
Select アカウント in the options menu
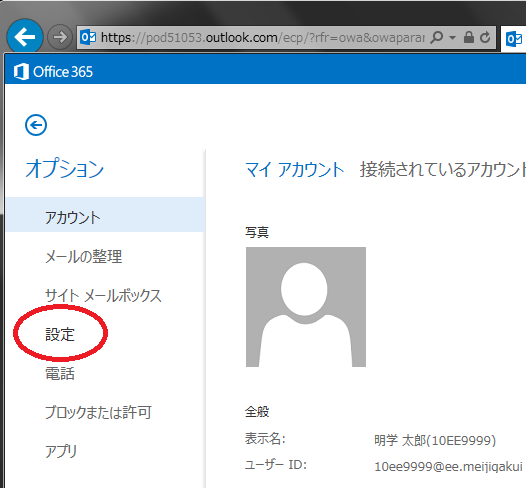[x=105, y=215]
